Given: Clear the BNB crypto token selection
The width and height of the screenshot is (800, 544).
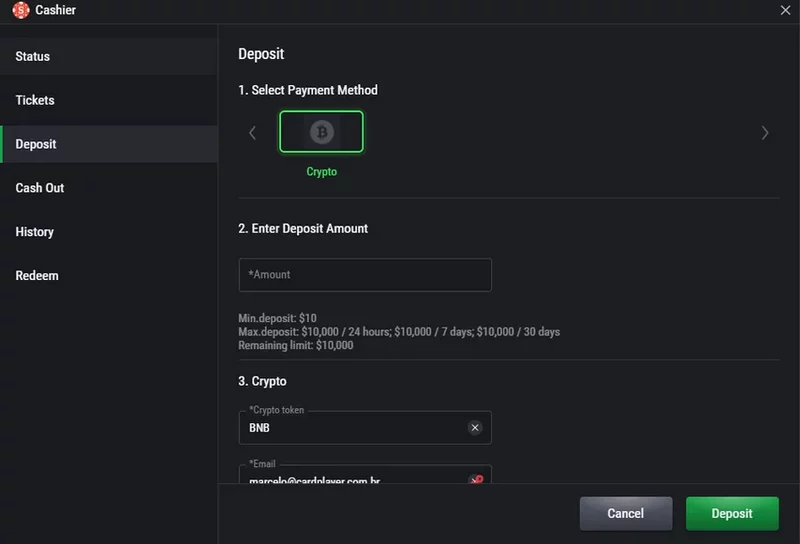Looking at the screenshot, I should click(x=475, y=428).
